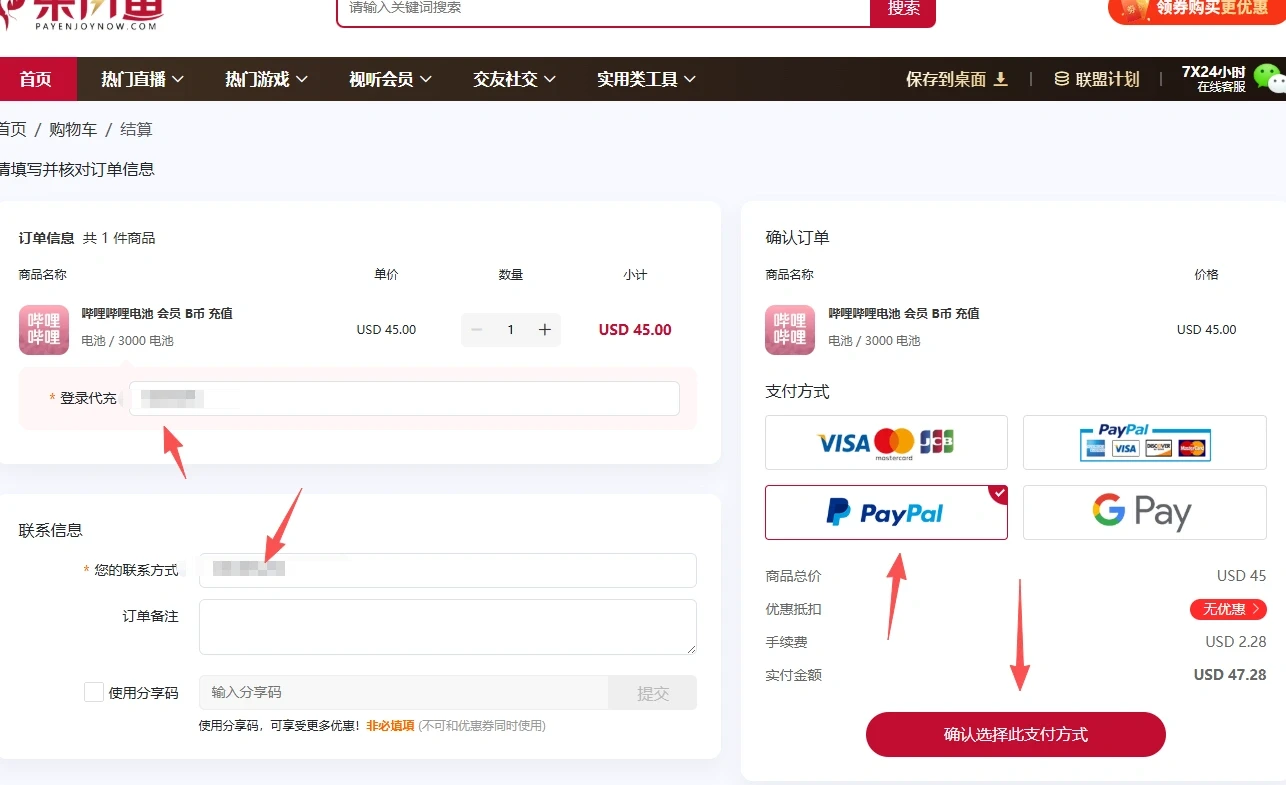Expand the 热门游戏 dropdown menu
1286x785 pixels.
(x=266, y=79)
